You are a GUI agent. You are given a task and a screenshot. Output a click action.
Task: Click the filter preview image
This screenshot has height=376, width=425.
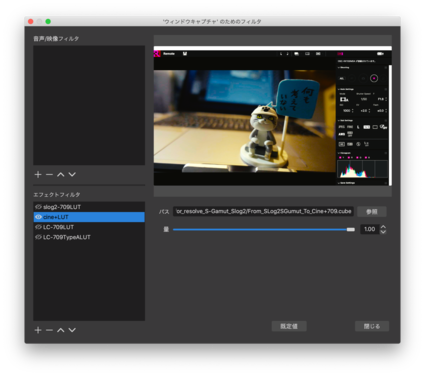(x=272, y=116)
